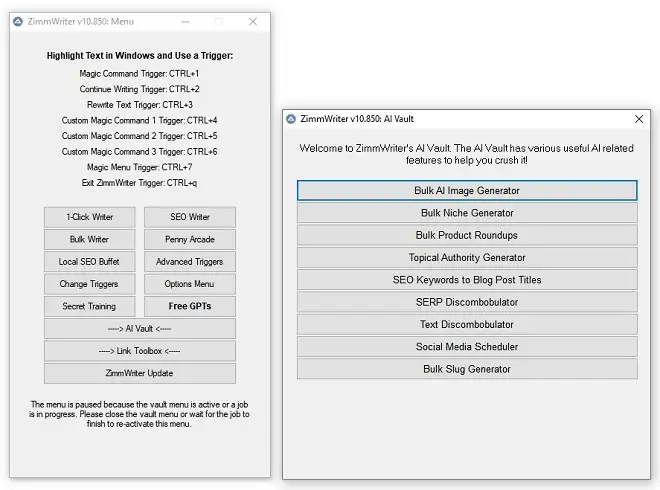Open Advanced Triggers
Image resolution: width=660 pixels, height=490 pixels.
coord(190,261)
